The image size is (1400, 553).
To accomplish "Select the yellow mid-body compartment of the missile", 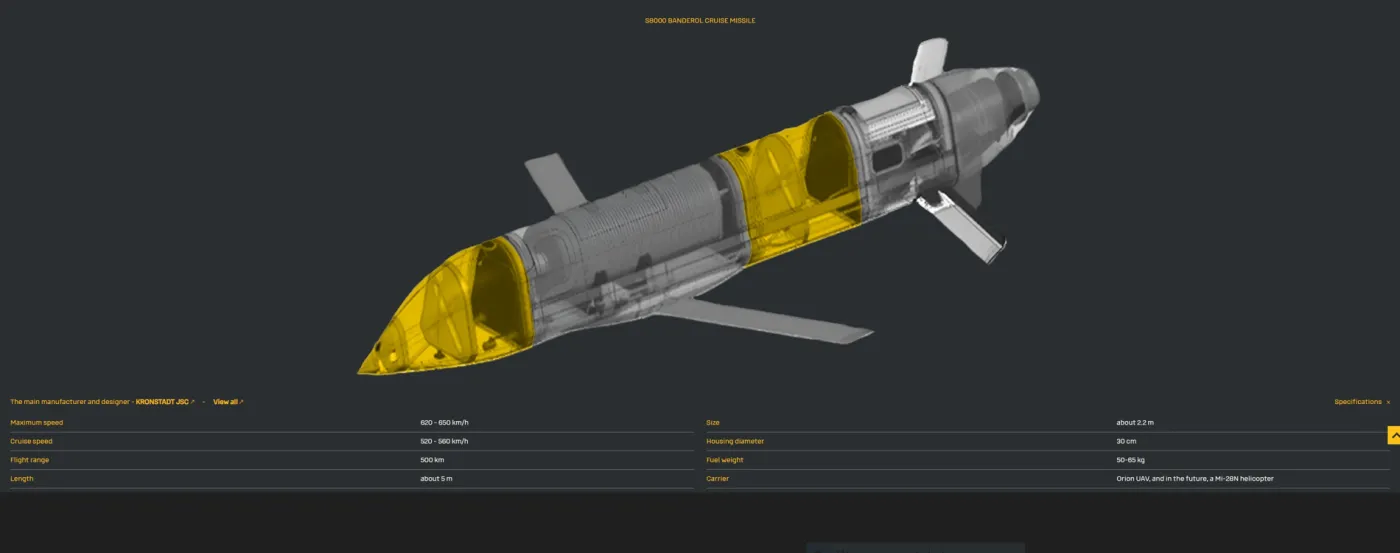I will [x=790, y=185].
